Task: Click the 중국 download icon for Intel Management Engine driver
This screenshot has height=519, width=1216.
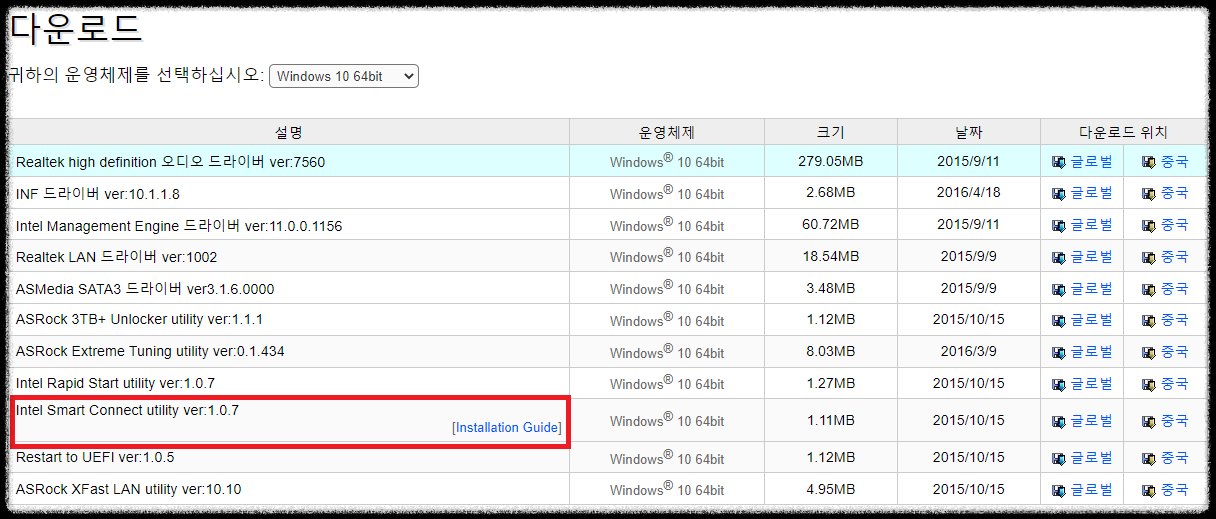Action: [x=1149, y=225]
